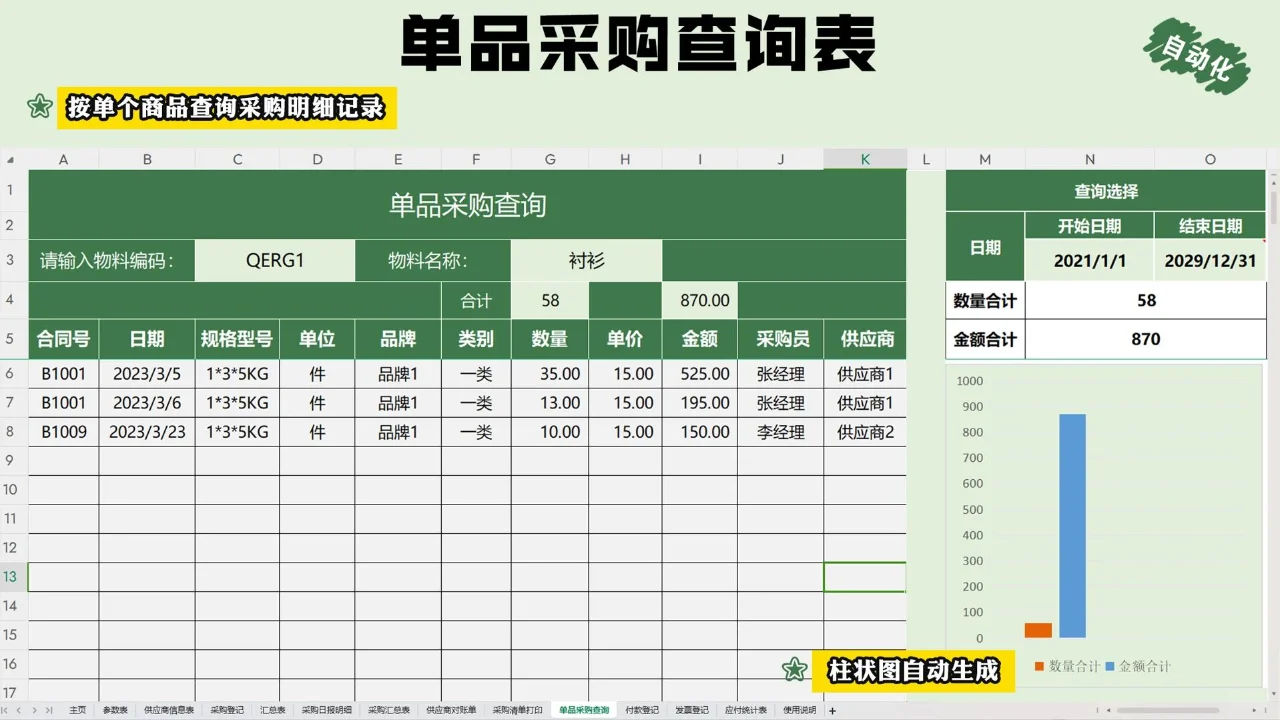The width and height of the screenshot is (1280, 720).
Task: Click the first-sheet navigation arrow
Action: point(7,709)
